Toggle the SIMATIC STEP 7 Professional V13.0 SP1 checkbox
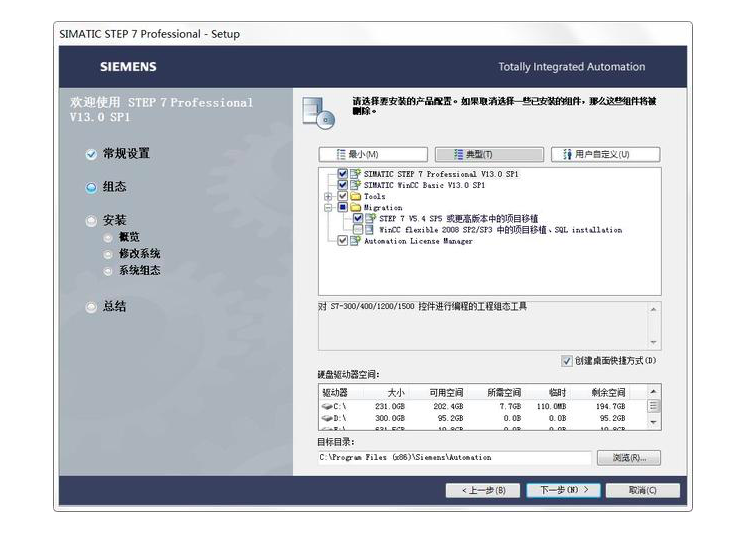This screenshot has width=742, height=533. tap(343, 174)
